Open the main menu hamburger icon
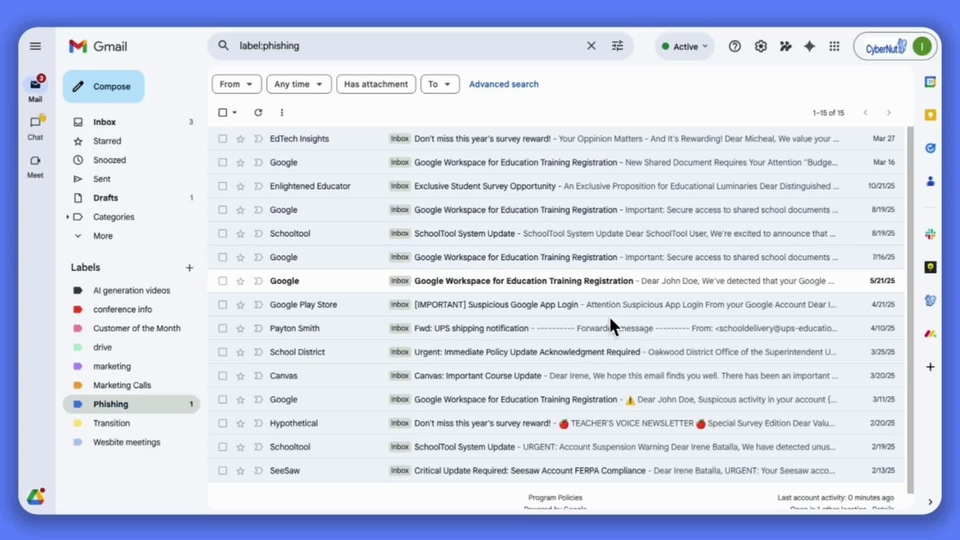This screenshot has height=540, width=960. [x=36, y=47]
